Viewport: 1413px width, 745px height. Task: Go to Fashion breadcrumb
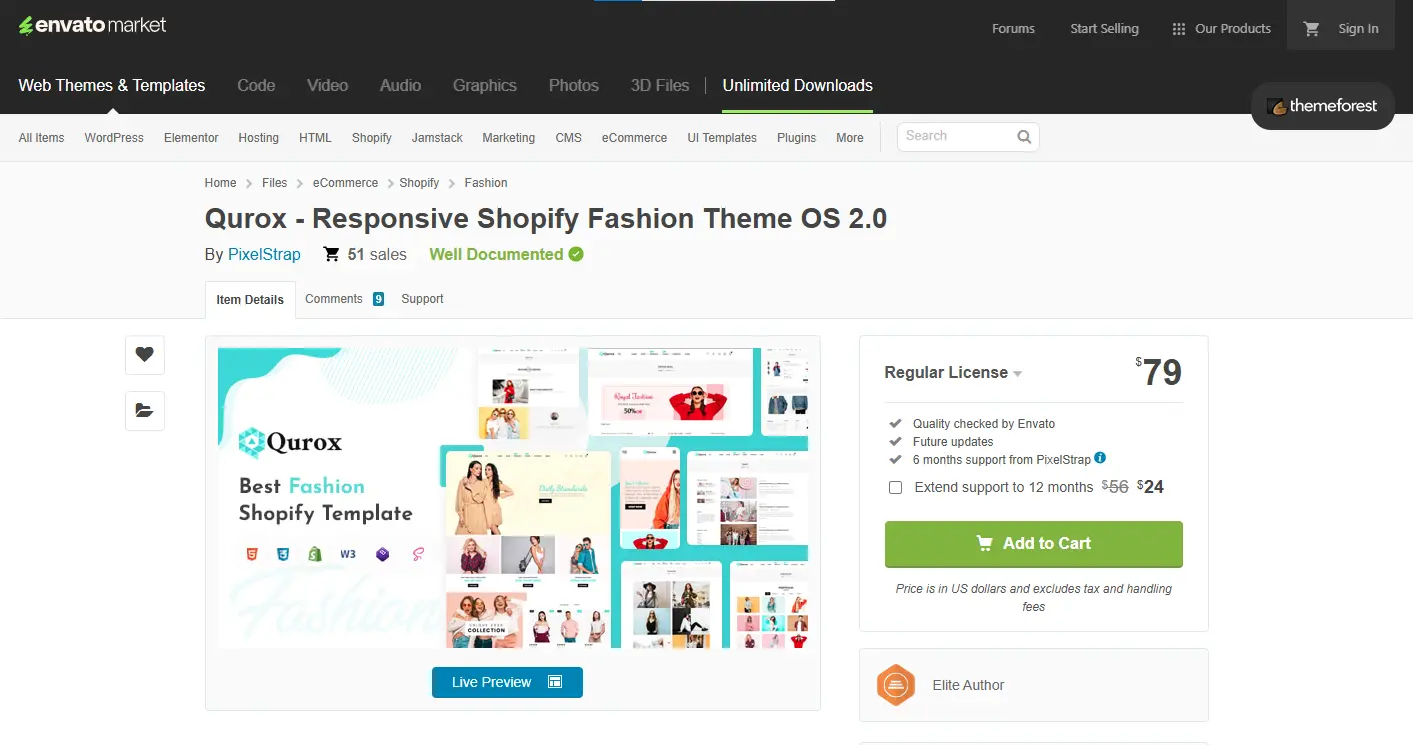tap(486, 183)
